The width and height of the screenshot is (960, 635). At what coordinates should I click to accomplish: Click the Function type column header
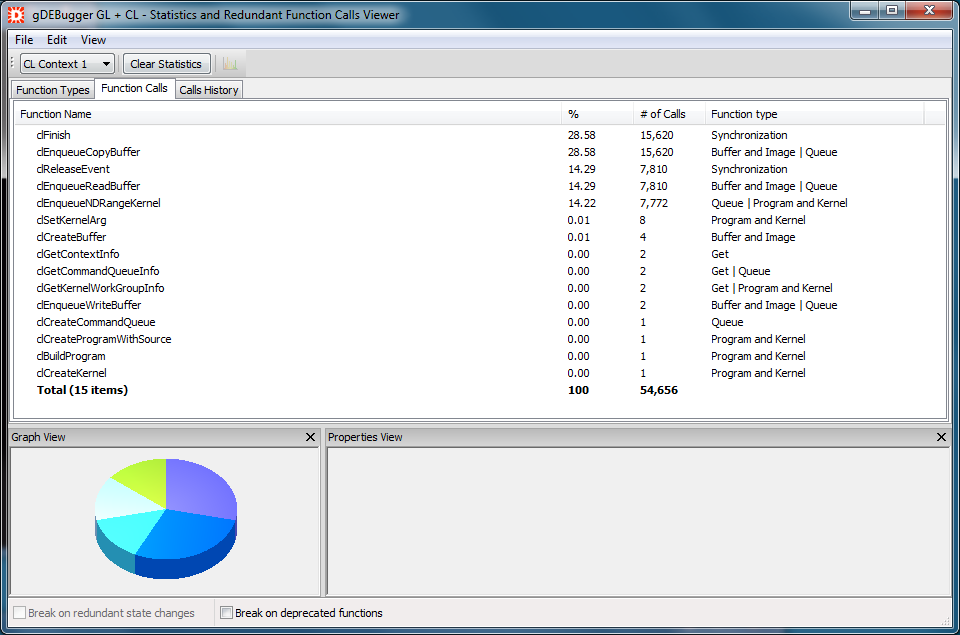(744, 114)
